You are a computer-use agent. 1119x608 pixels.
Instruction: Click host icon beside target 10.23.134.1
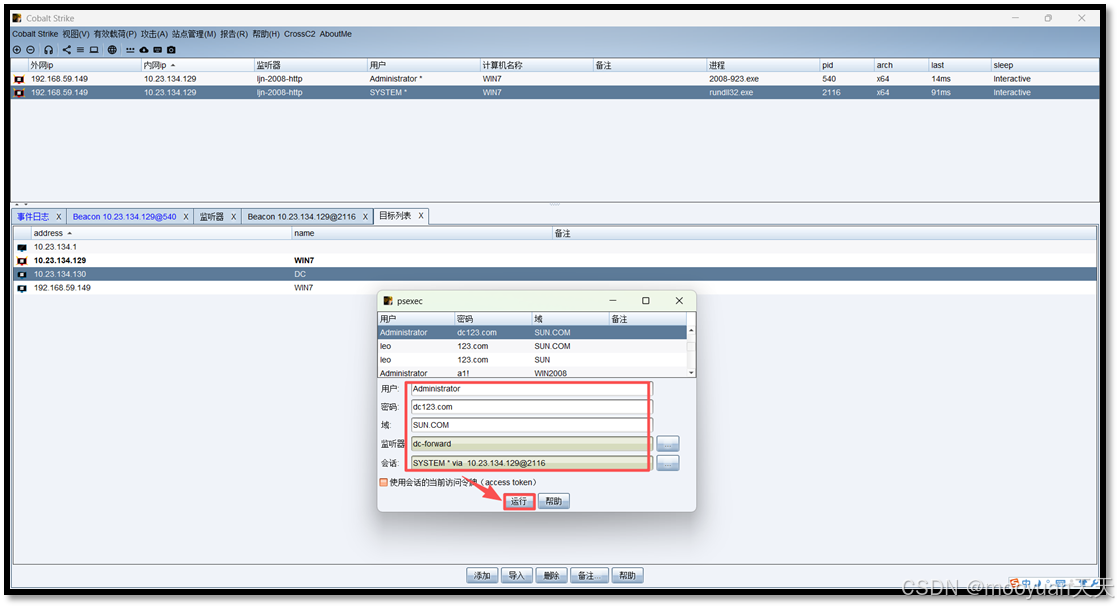[x=22, y=248]
